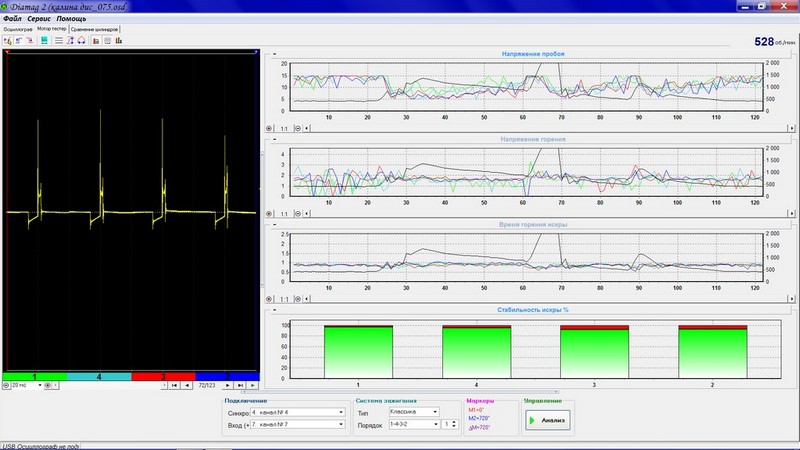Reset 1:1 scale under Напряжение горения chart

(x=284, y=214)
